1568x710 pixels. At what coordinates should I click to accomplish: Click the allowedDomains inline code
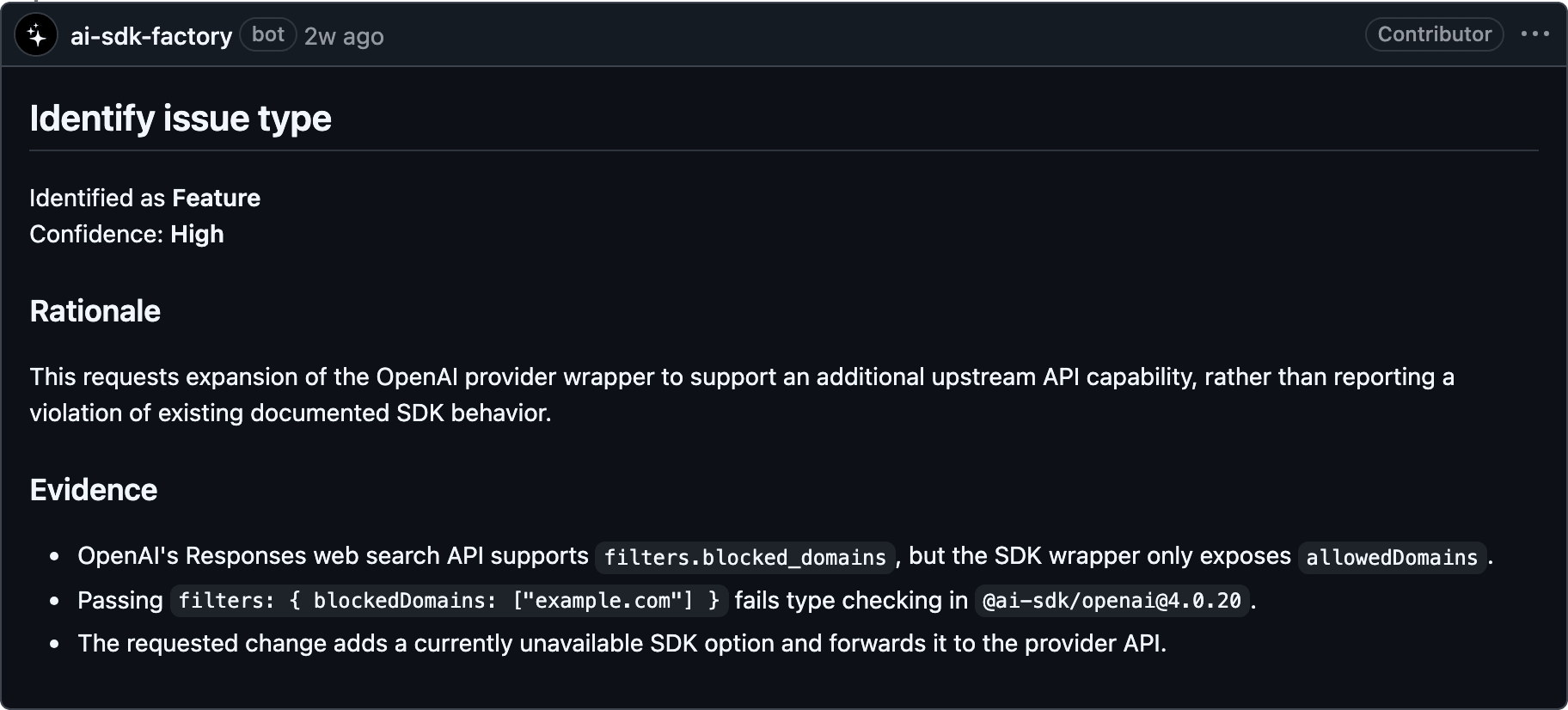pyautogui.click(x=1392, y=557)
